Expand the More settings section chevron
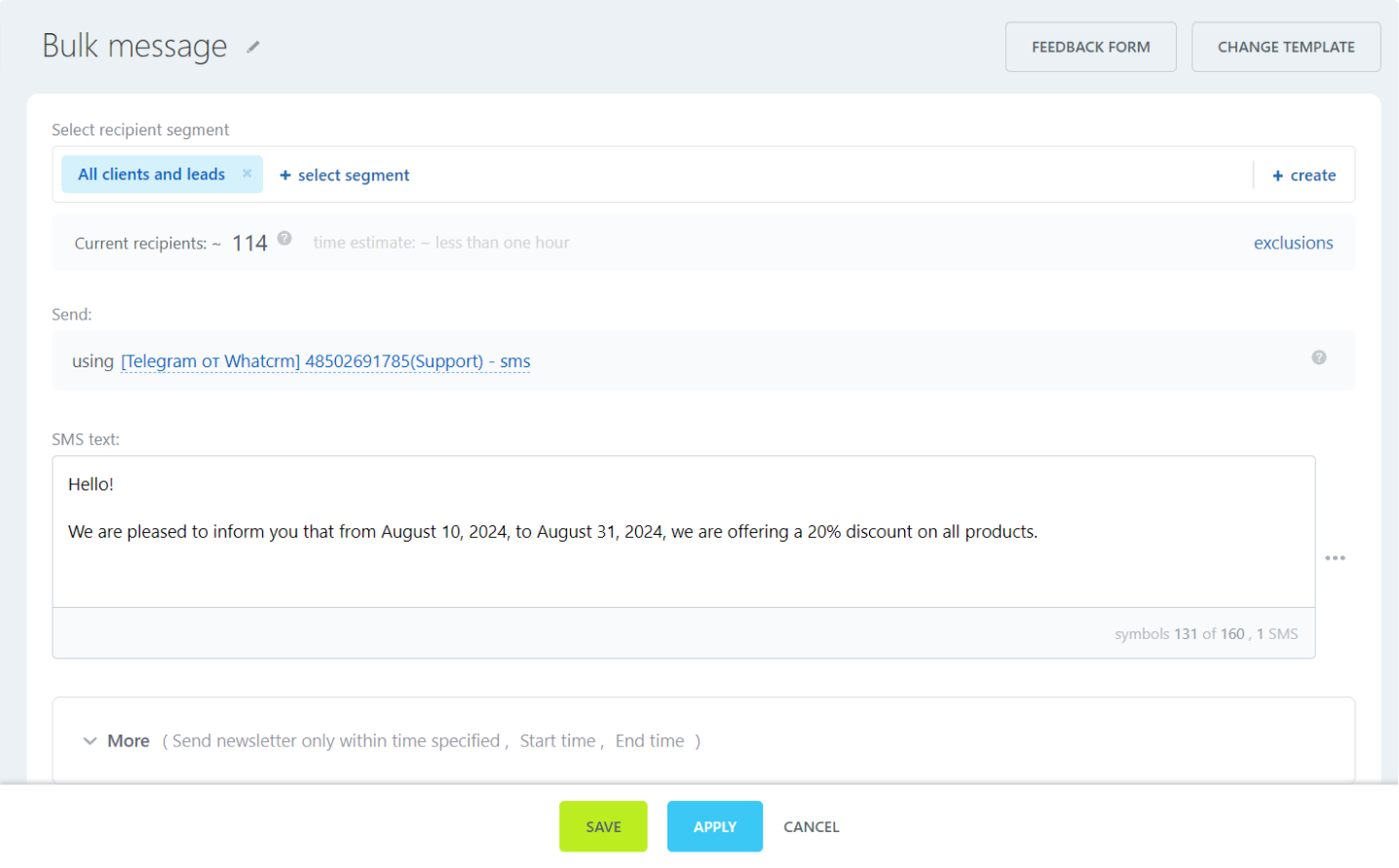The width and height of the screenshot is (1399, 868). [x=90, y=741]
